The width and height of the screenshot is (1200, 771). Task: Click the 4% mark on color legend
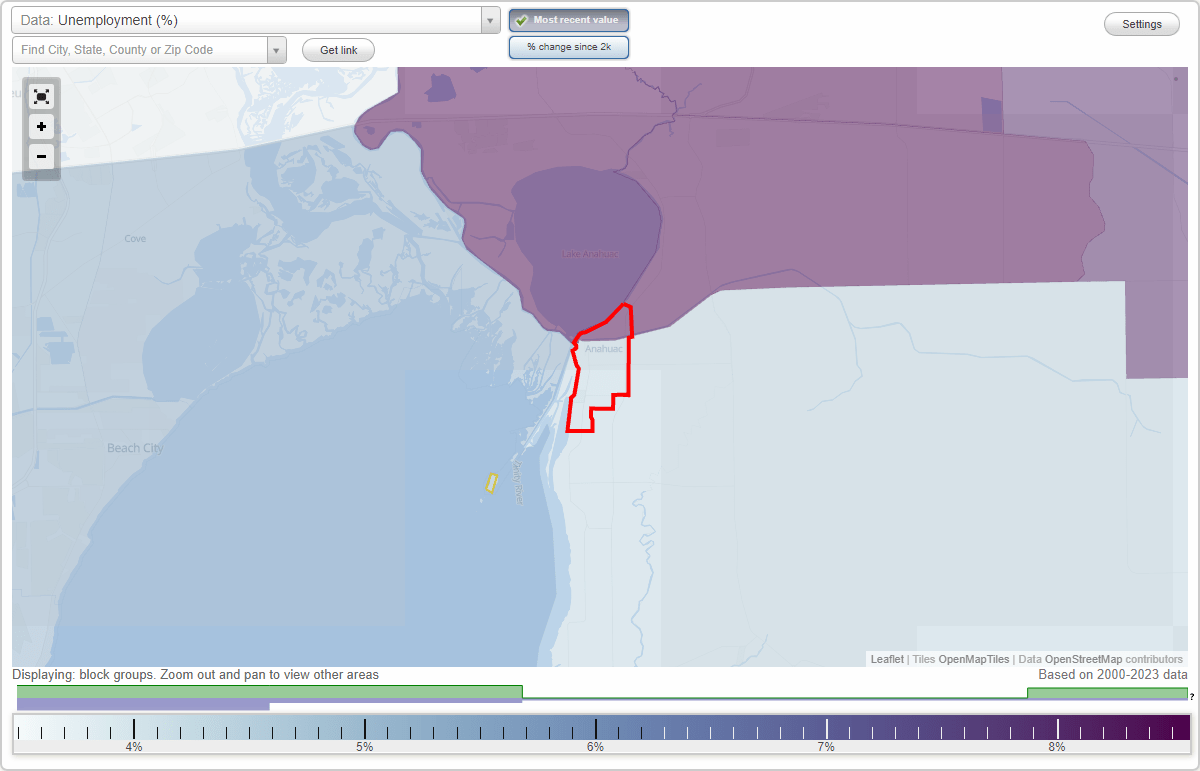click(134, 746)
